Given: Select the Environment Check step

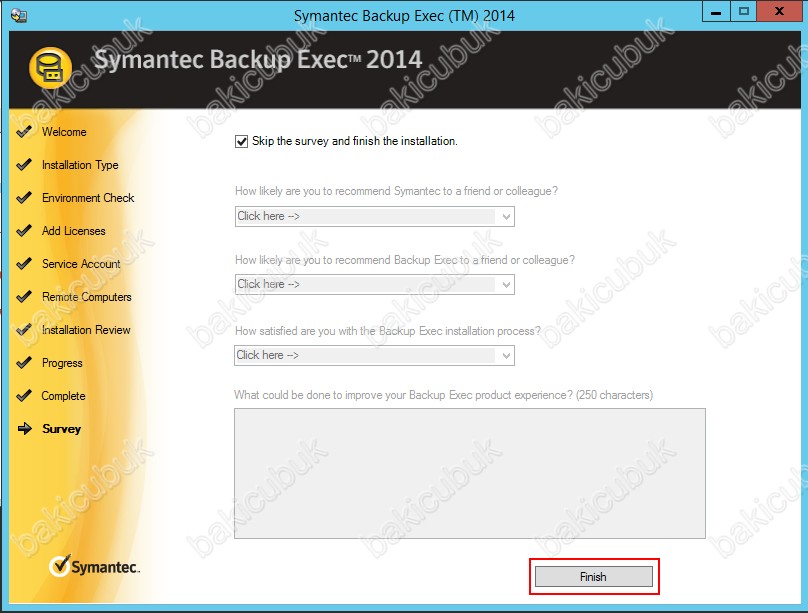Looking at the screenshot, I should (x=88, y=198).
